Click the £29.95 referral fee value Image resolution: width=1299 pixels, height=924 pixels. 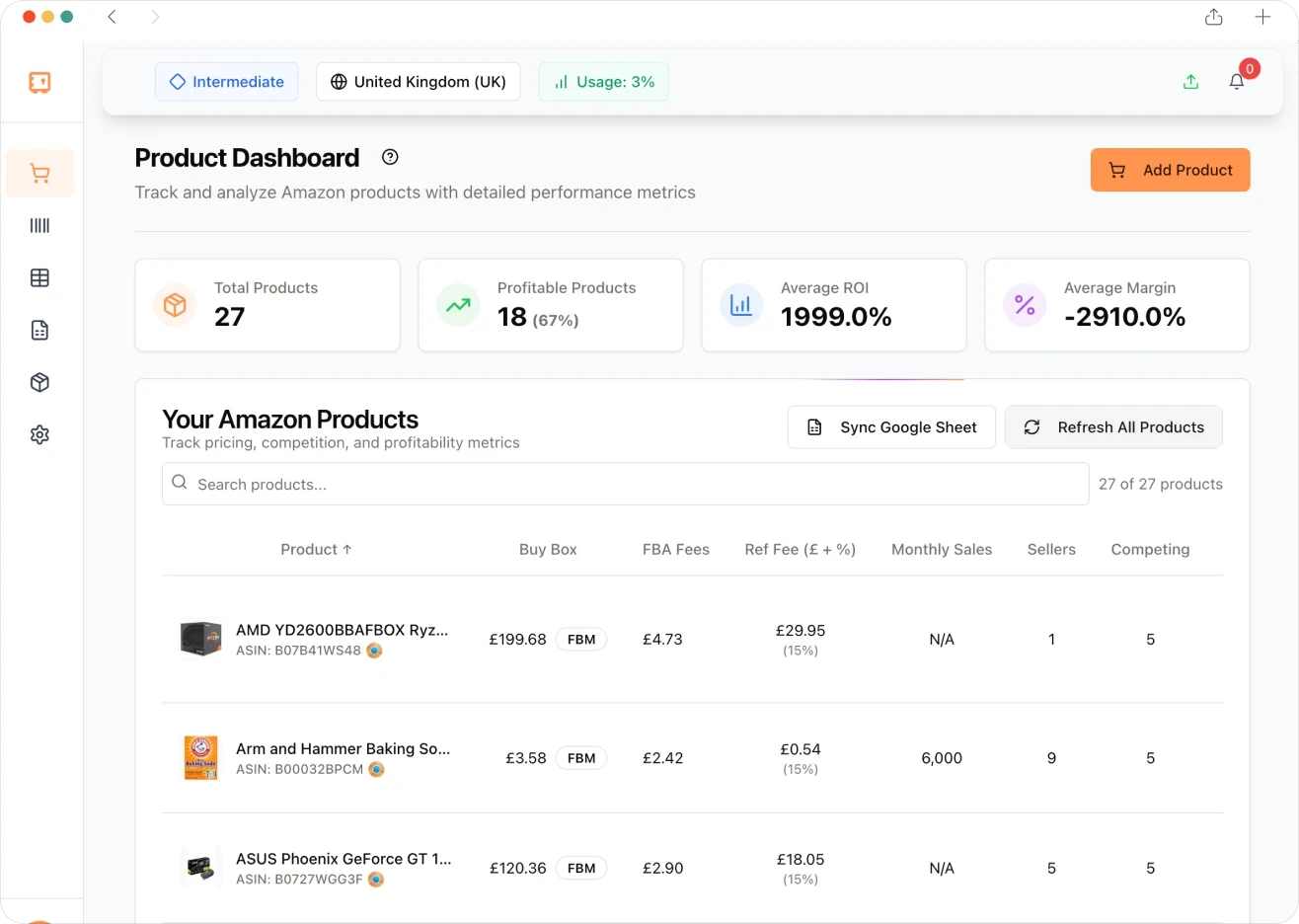pyautogui.click(x=801, y=631)
